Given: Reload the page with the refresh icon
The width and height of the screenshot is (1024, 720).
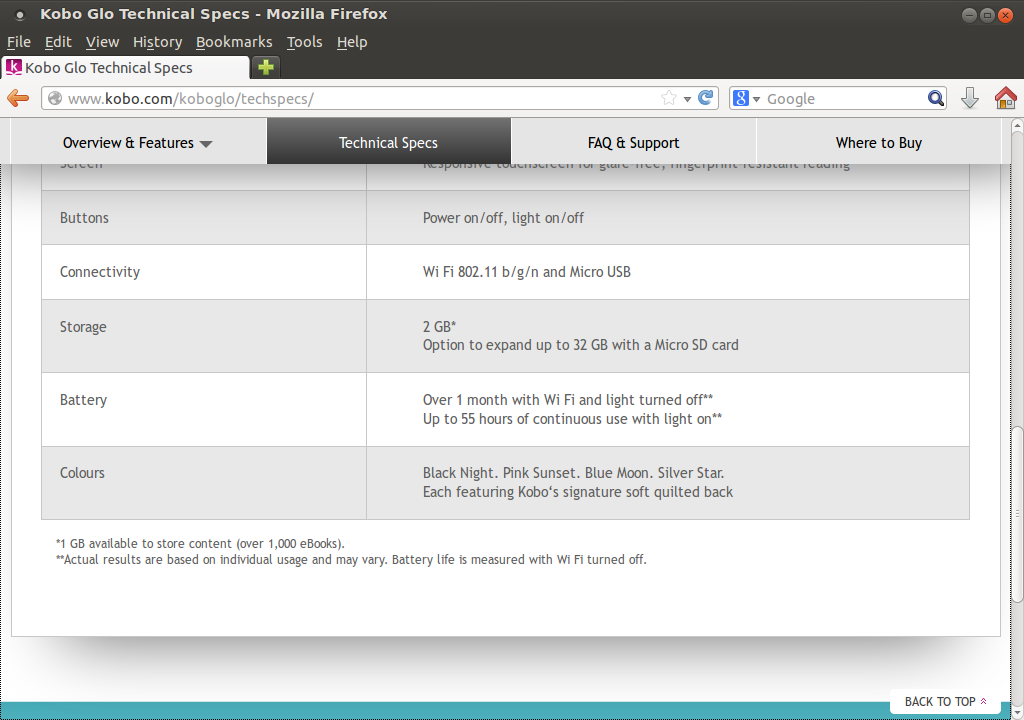Looking at the screenshot, I should (705, 98).
